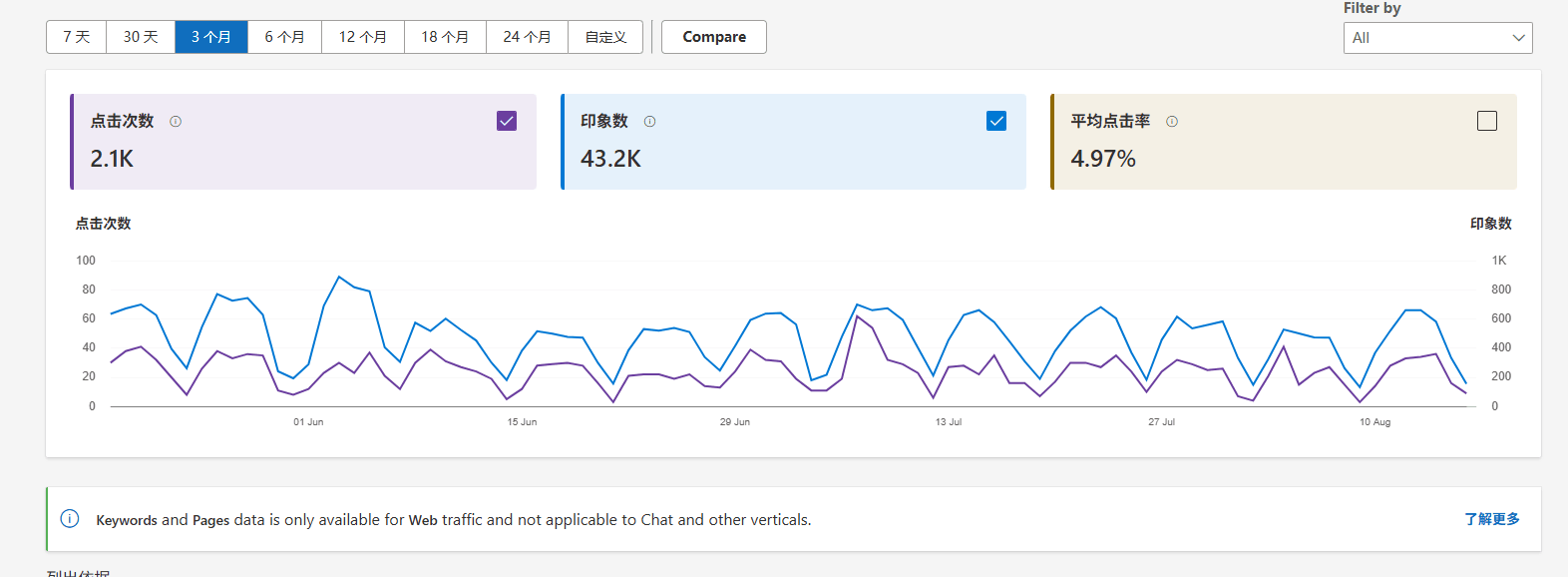The width and height of the screenshot is (1568, 577).
Task: Click the 2.1K clicks metric card
Action: [299, 158]
